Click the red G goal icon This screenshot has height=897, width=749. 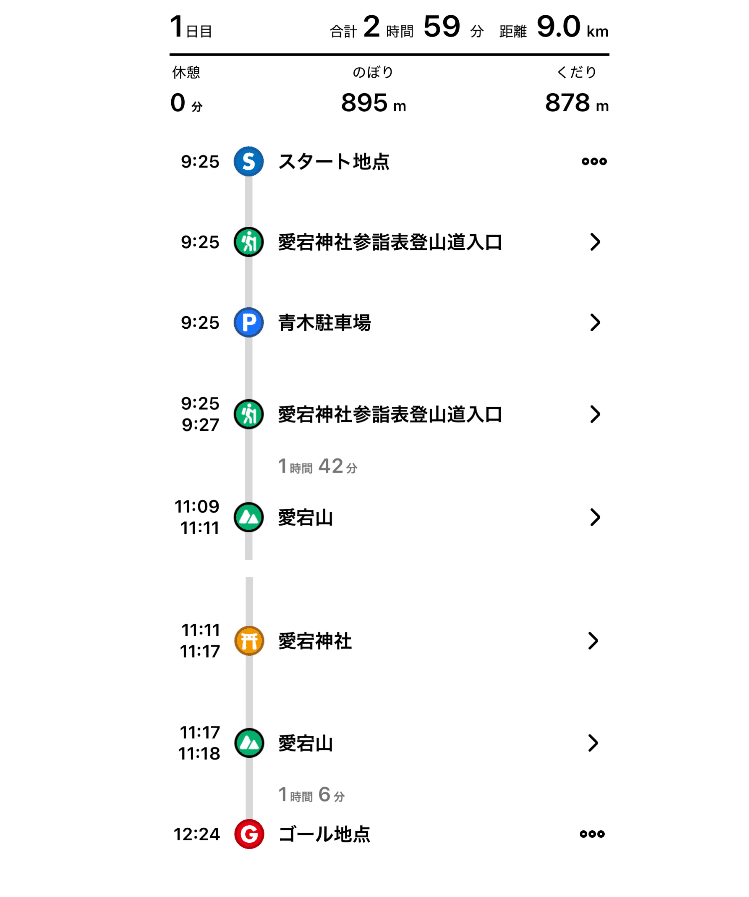[249, 833]
